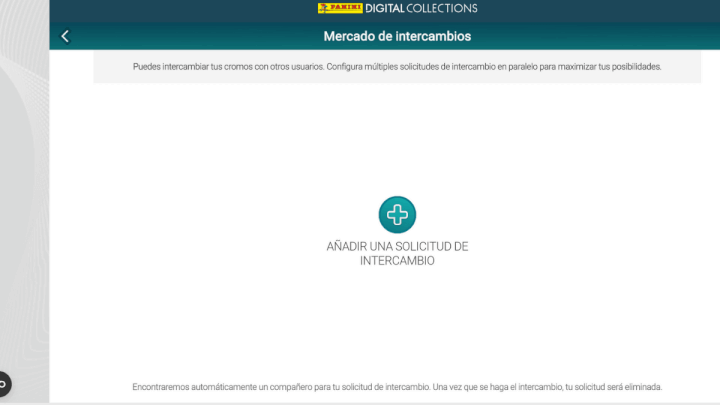Click the 'Puedes intercambiar tus cromos' info text

point(397,67)
